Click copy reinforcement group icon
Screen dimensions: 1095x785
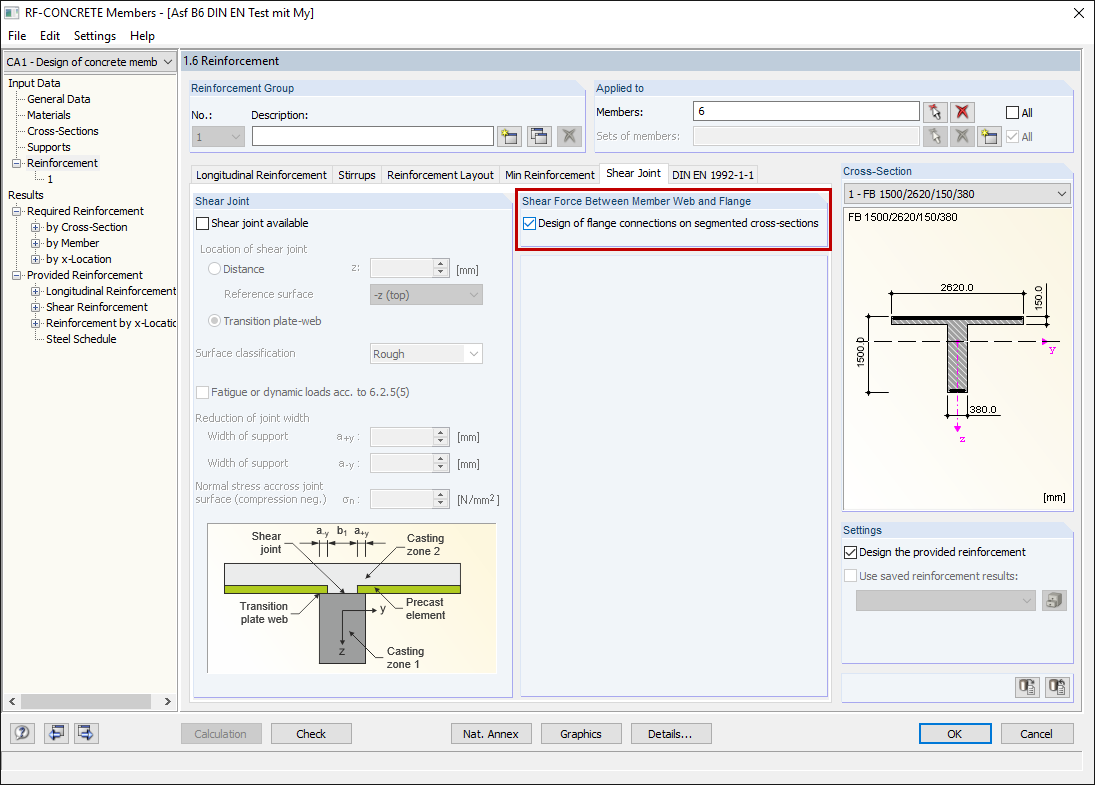(539, 136)
